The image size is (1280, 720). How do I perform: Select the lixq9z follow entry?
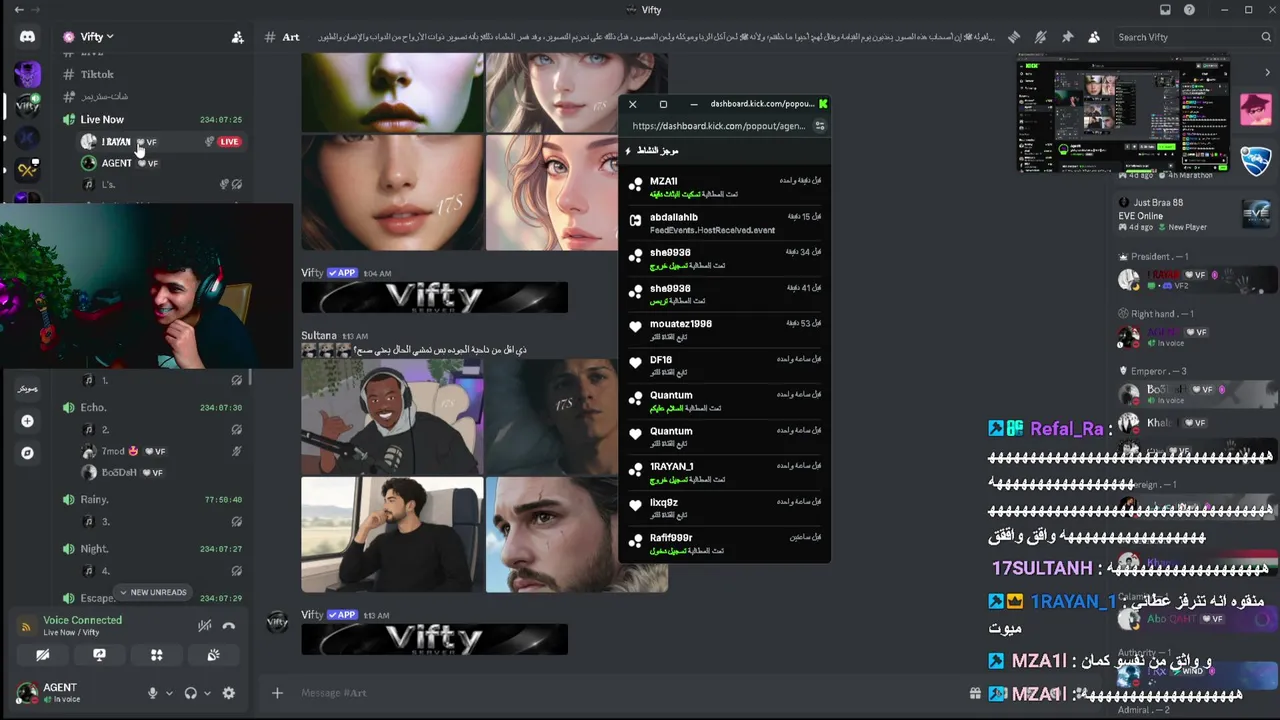pyautogui.click(x=724, y=508)
